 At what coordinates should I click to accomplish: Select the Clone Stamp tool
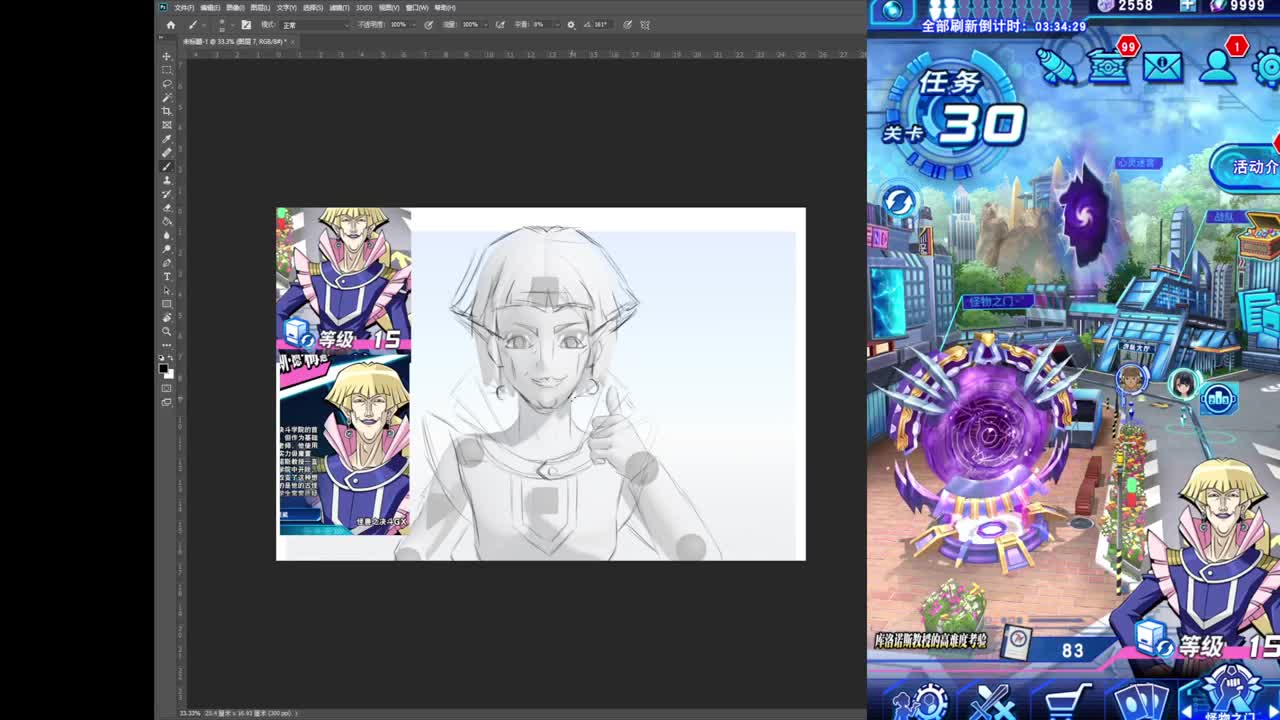(167, 180)
